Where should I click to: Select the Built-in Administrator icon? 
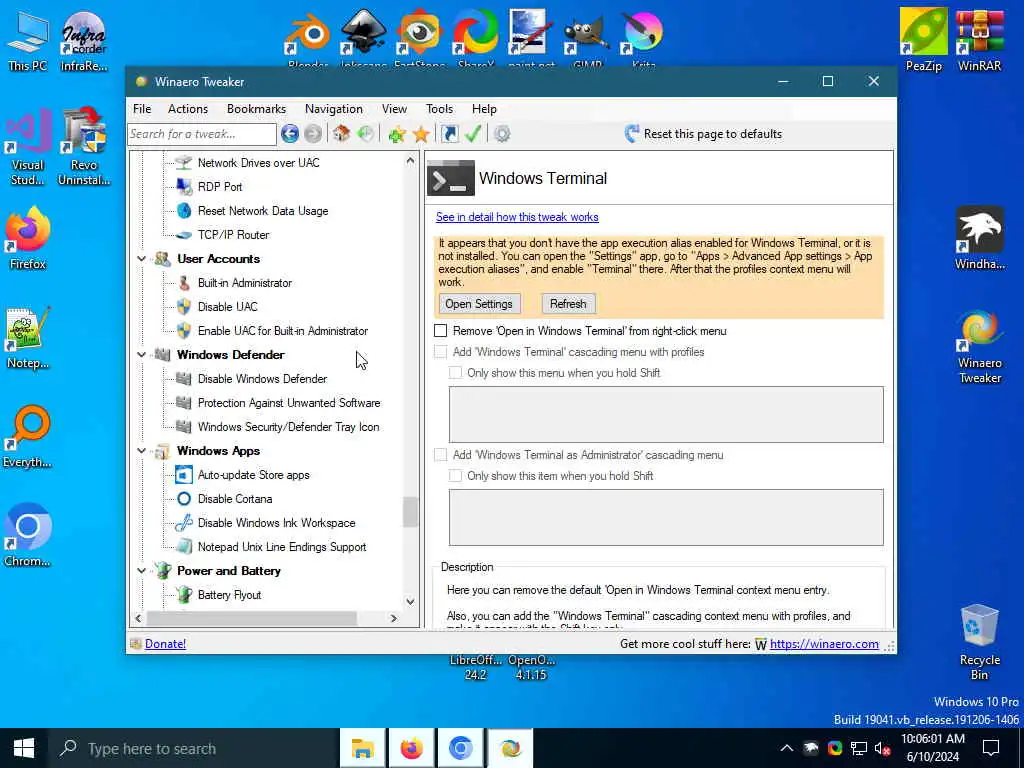[184, 283]
